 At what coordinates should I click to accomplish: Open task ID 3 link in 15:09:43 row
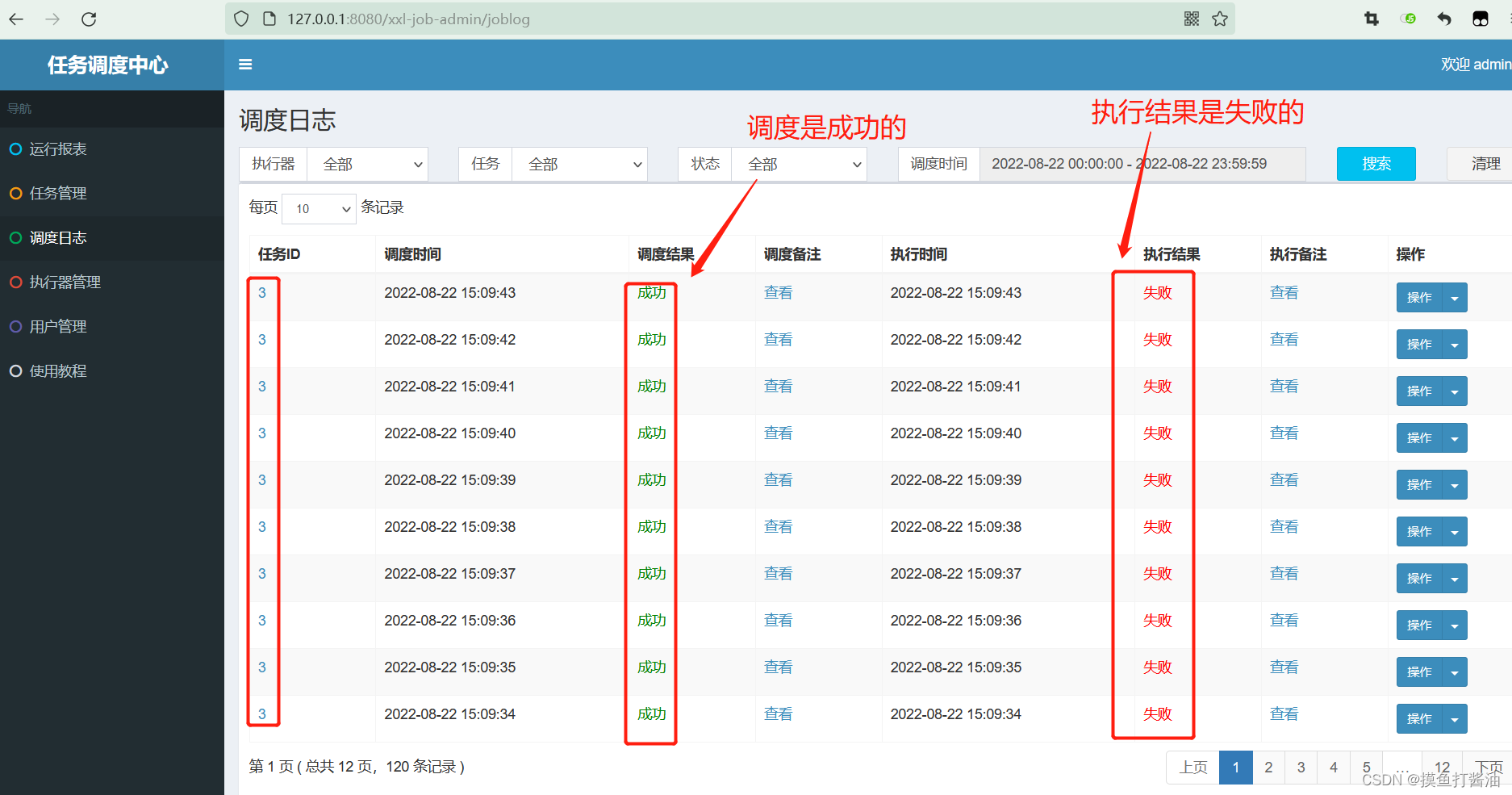coord(262,293)
